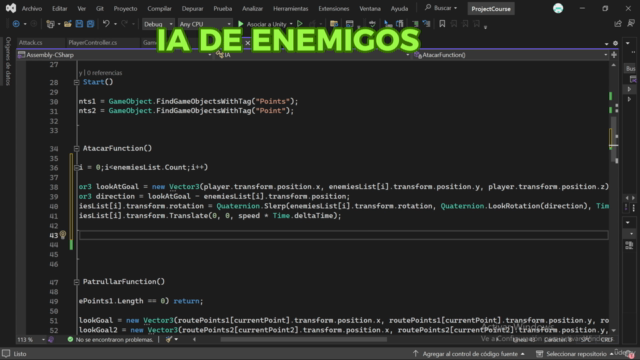Image resolution: width=640 pixels, height=360 pixels.
Task: Collapse the AtacarFunction() method outline
Action: (76, 149)
